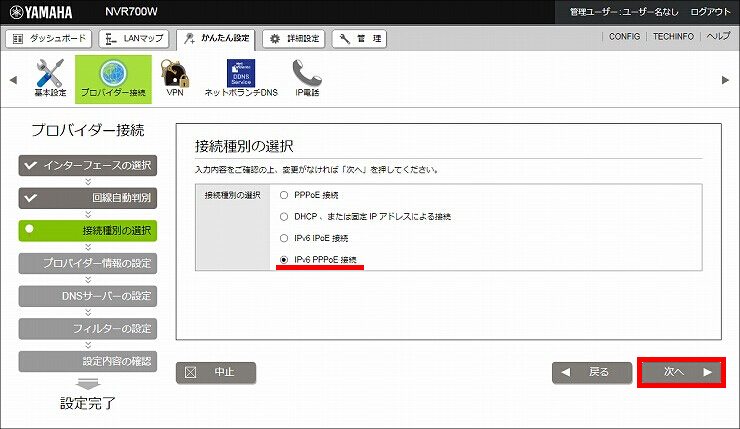Open the 詳細設定 tab

294,39
